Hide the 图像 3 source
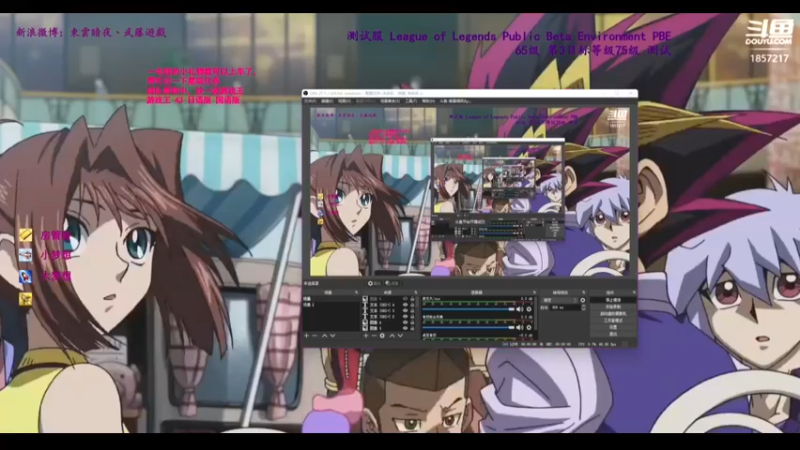The height and width of the screenshot is (450, 800). (406, 328)
